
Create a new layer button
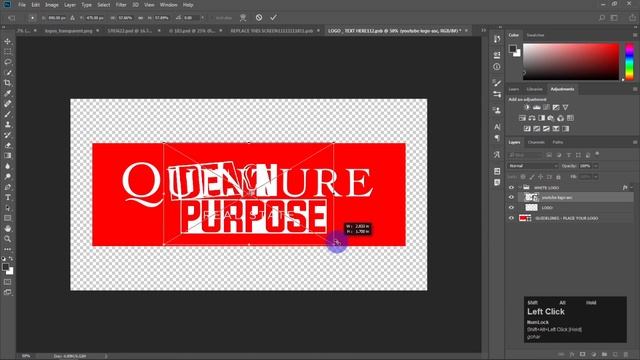[615, 354]
